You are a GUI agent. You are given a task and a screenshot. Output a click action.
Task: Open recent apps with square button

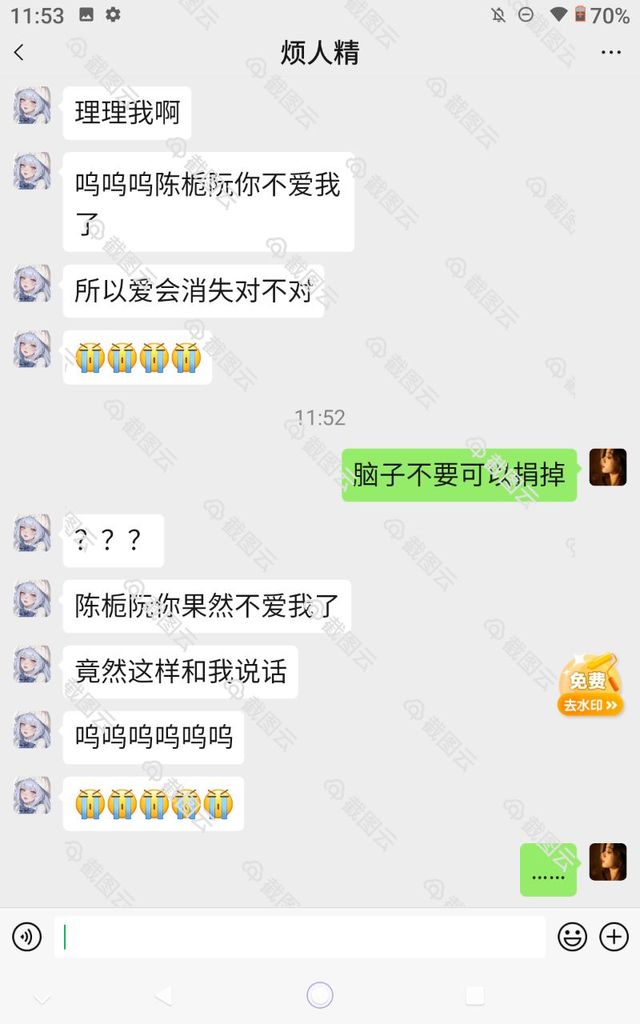click(475, 995)
